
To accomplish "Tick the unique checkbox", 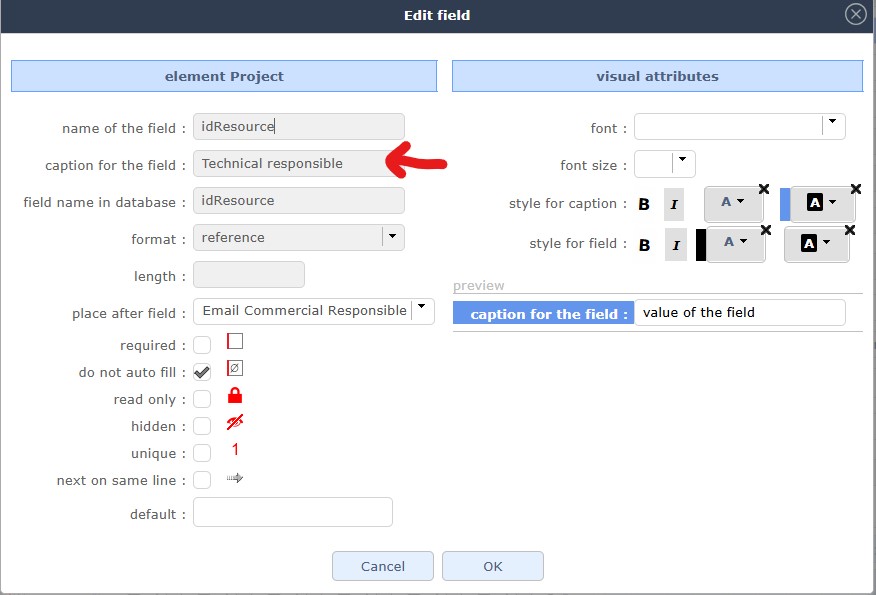I will pyautogui.click(x=202, y=453).
